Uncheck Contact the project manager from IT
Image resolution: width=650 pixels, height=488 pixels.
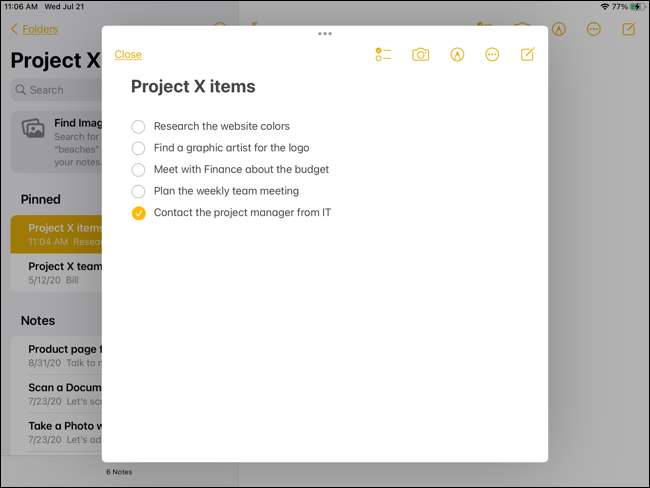coord(138,213)
